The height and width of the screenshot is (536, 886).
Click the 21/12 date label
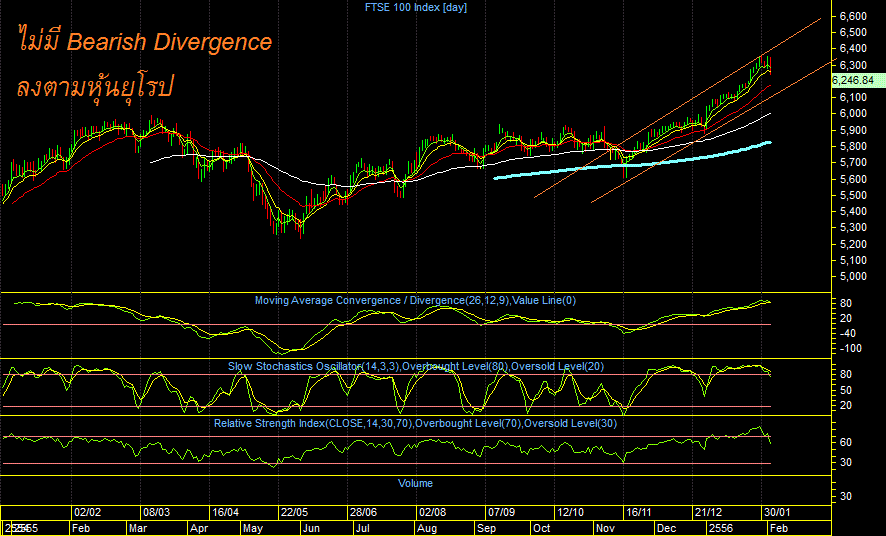pos(709,513)
